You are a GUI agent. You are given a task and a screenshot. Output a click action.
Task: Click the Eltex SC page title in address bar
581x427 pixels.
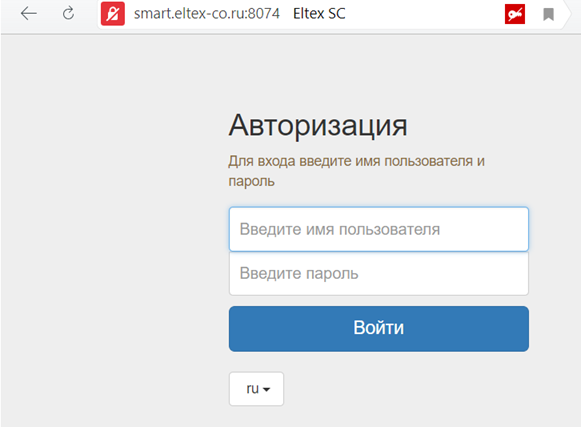coord(319,14)
